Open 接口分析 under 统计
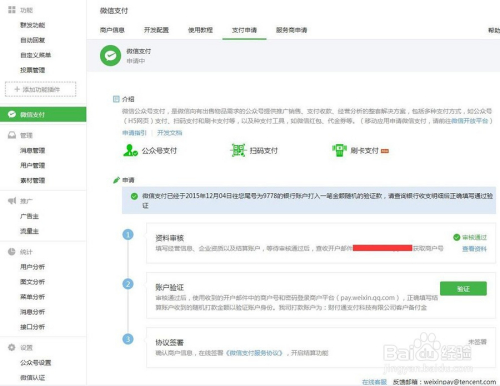This screenshot has height=386, width=500. (32, 327)
